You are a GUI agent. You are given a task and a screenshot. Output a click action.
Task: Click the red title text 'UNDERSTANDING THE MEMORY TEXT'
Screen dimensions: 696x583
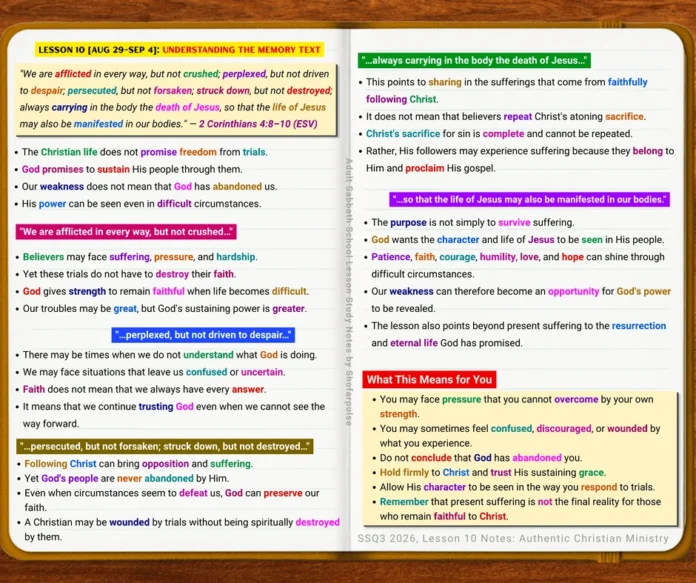[241, 50]
